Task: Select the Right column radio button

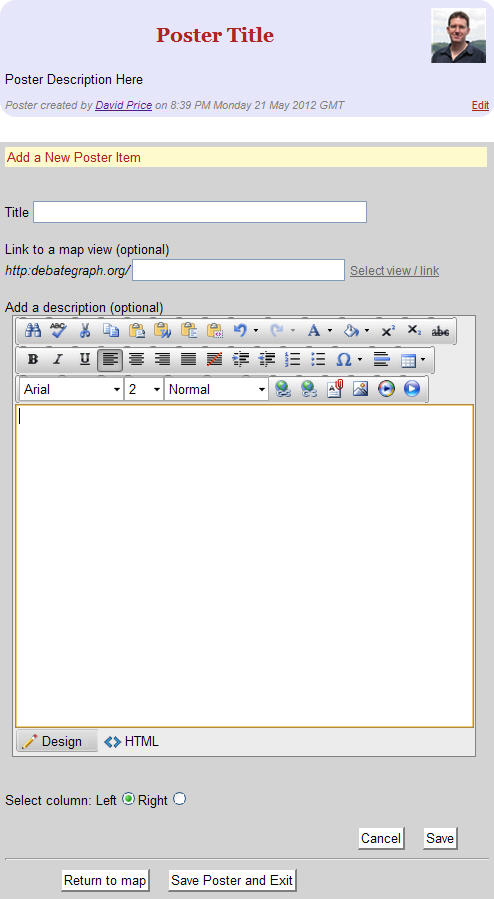Action: coord(179,799)
